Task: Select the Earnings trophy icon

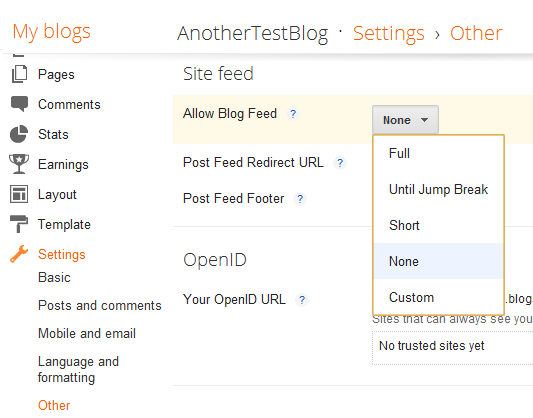Action: click(19, 164)
